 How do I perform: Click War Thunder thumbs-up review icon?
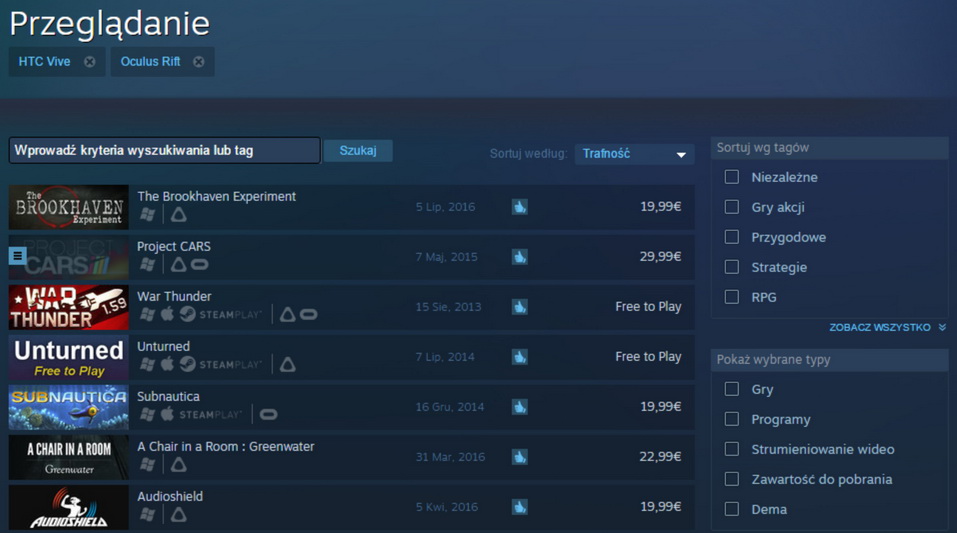pyautogui.click(x=519, y=307)
